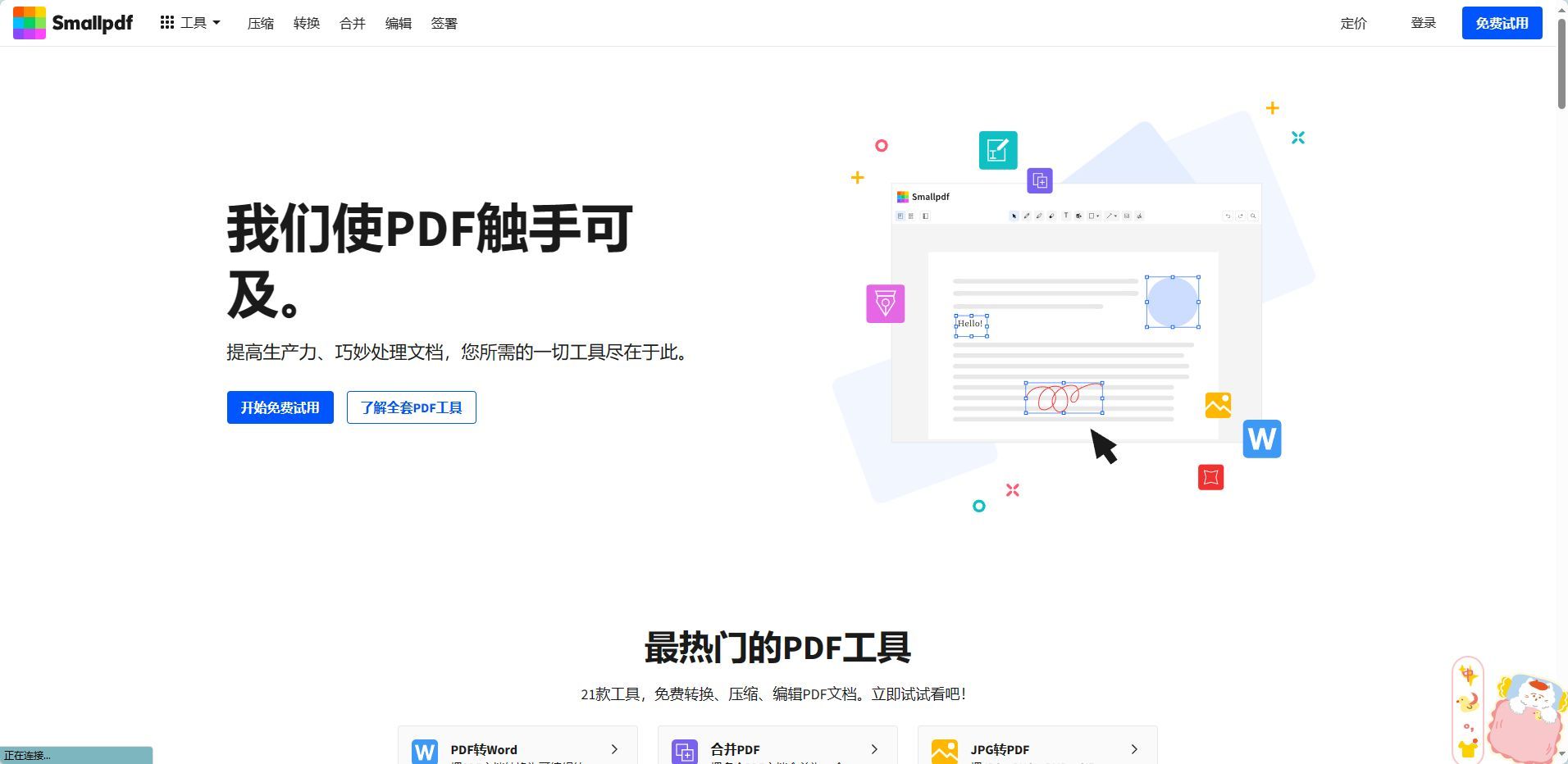The height and width of the screenshot is (764, 1568).
Task: Open the Smallpdf logo home link
Action: [73, 23]
